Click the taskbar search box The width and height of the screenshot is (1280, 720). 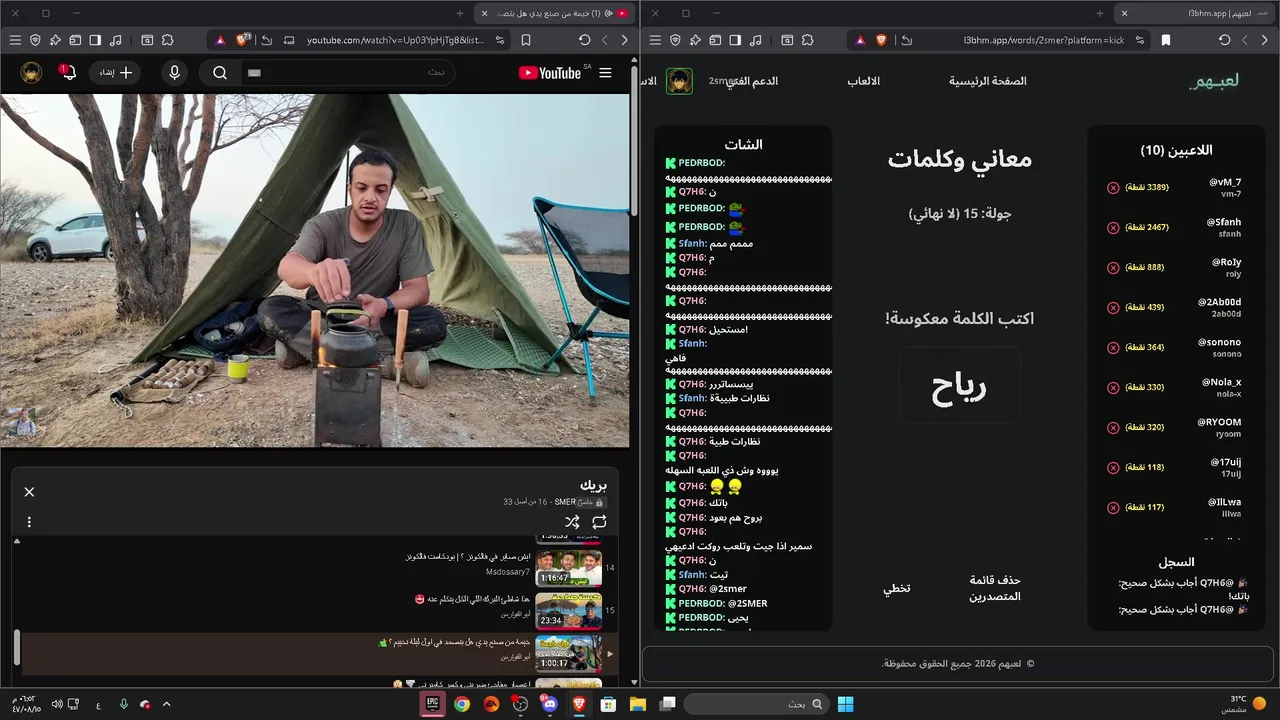tap(757, 704)
